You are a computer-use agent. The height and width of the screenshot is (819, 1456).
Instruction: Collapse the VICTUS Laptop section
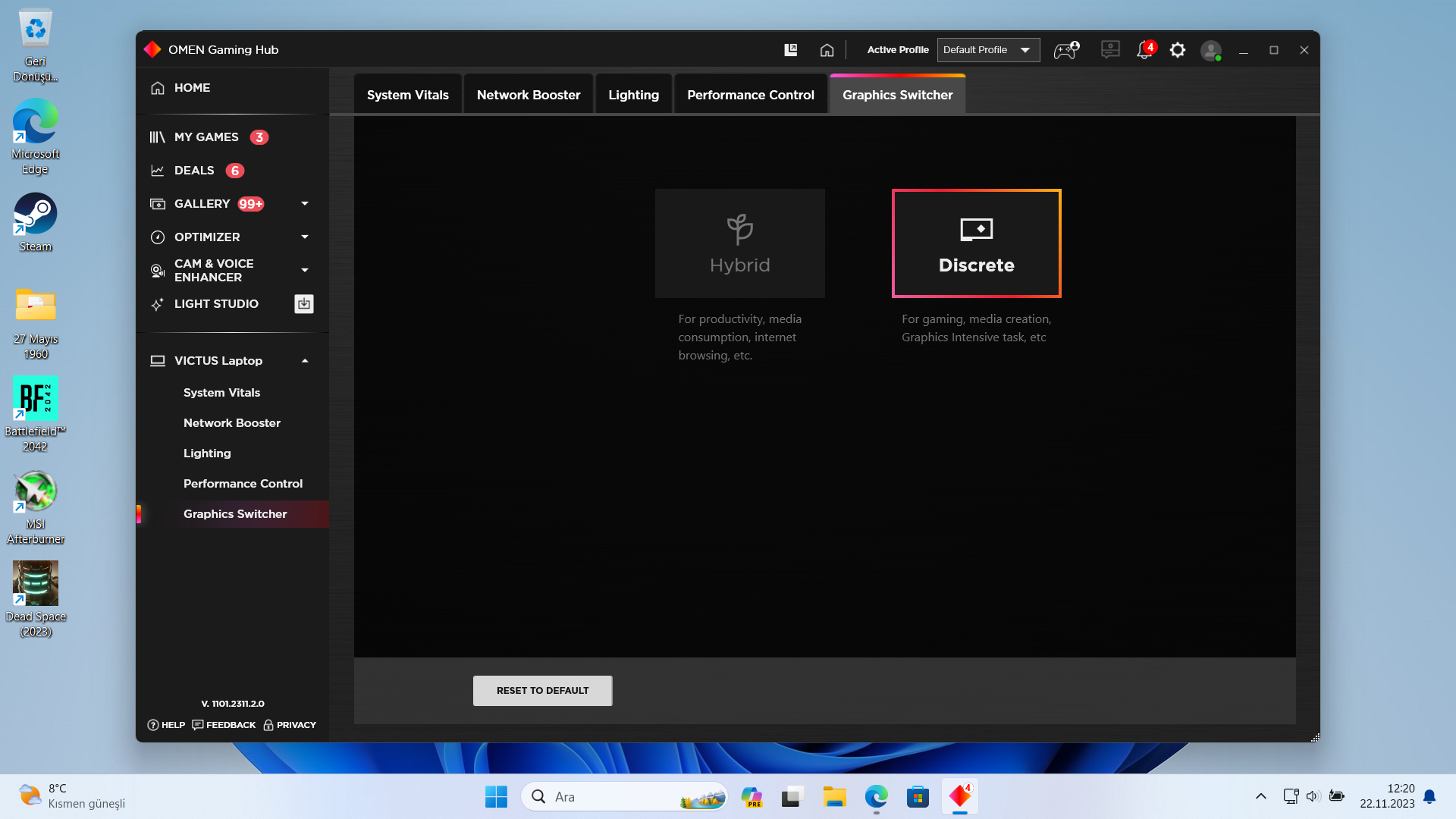pos(305,361)
